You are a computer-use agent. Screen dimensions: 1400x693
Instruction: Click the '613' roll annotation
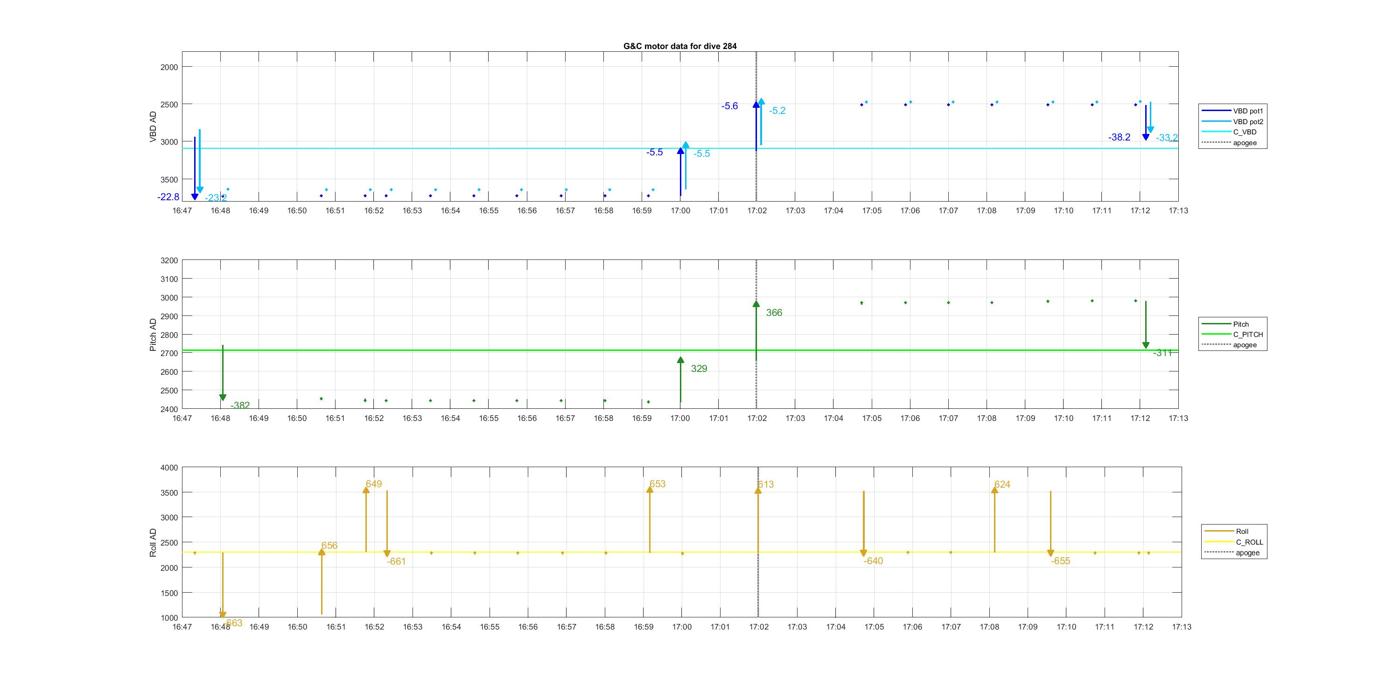(x=766, y=485)
